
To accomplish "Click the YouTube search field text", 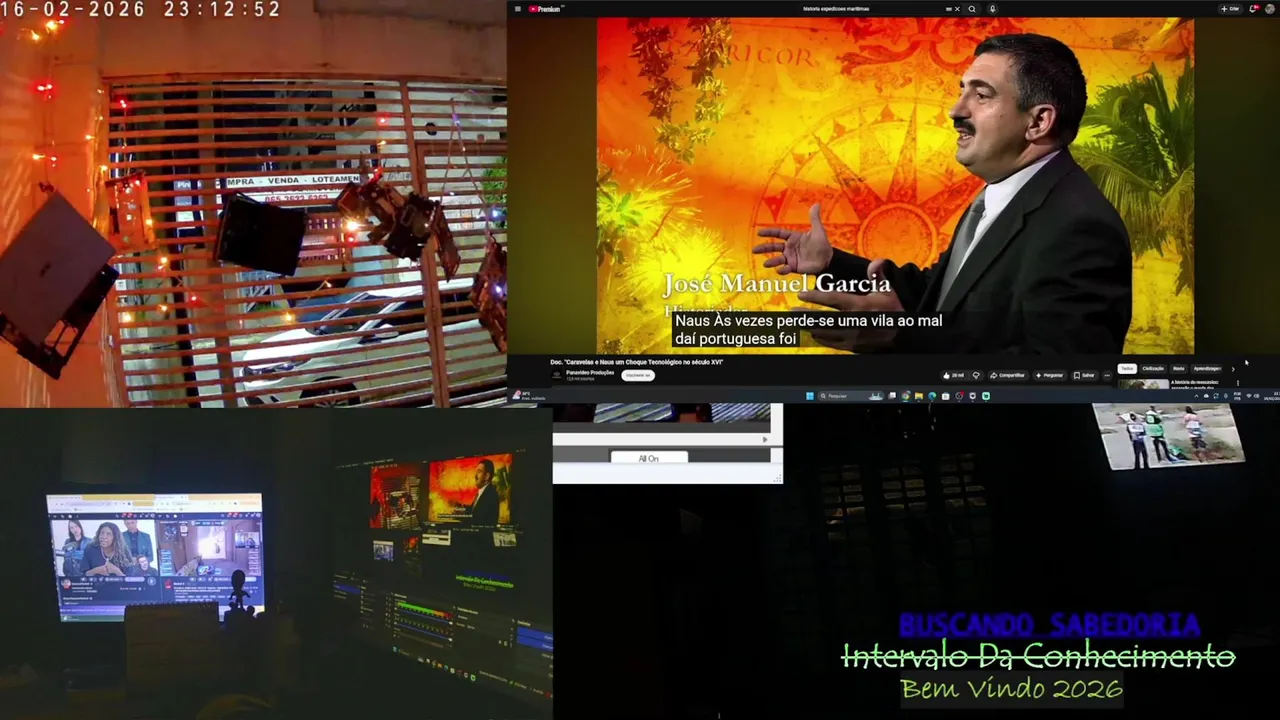I will pyautogui.click(x=837, y=9).
